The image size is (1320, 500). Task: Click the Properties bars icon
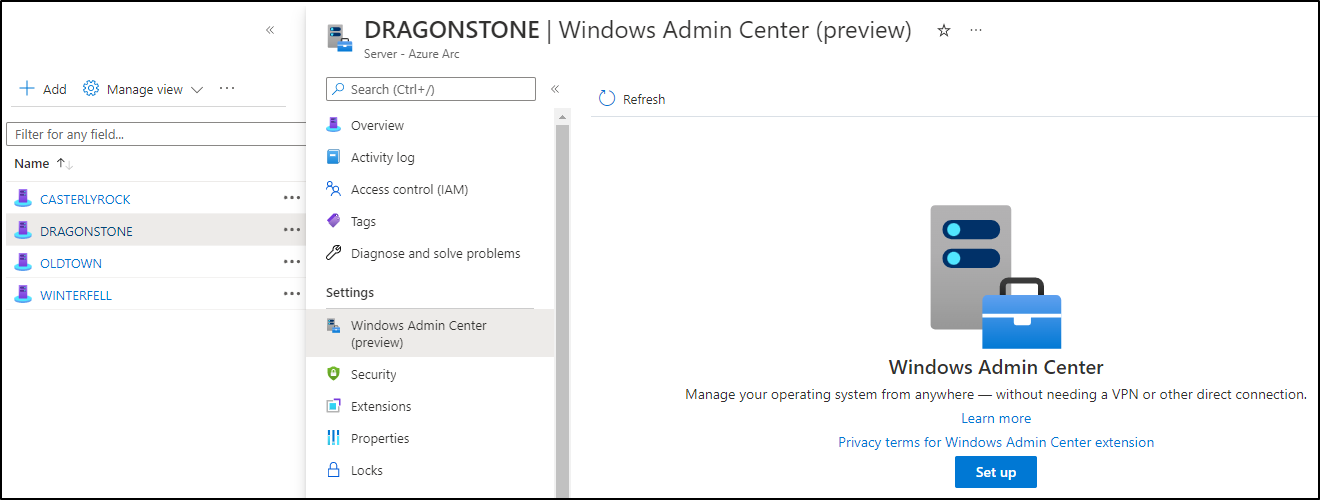334,438
